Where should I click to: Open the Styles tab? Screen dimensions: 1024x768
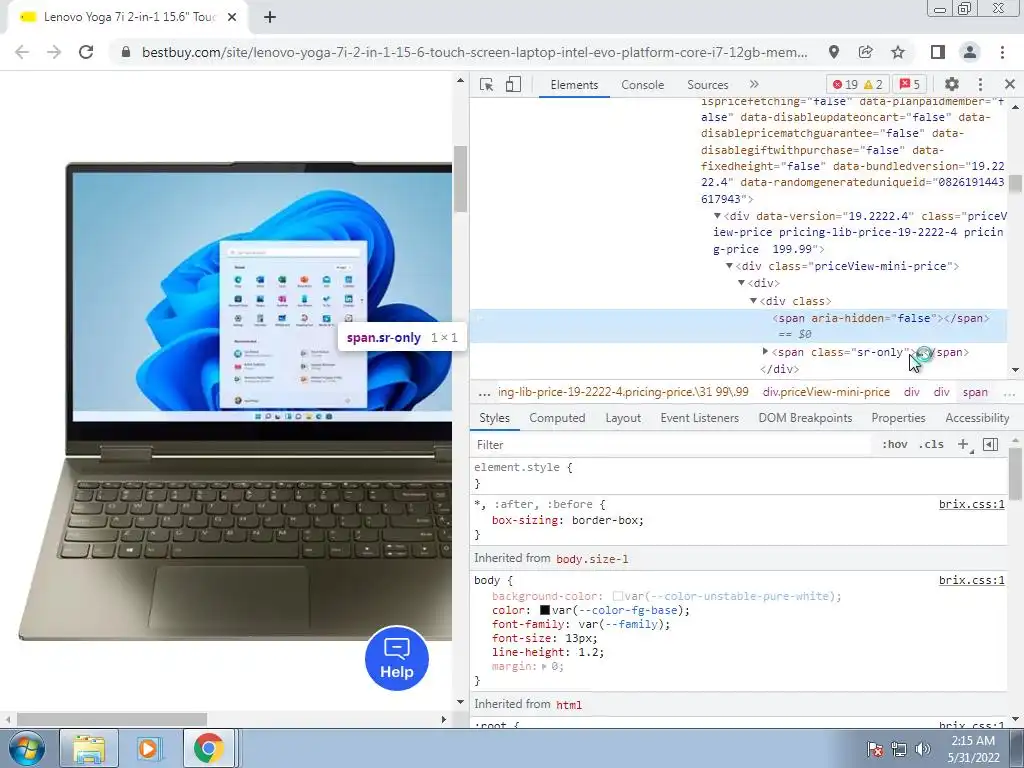point(494,418)
